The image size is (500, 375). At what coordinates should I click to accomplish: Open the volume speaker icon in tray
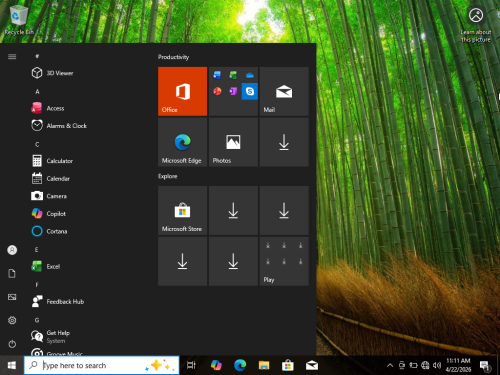pos(436,365)
